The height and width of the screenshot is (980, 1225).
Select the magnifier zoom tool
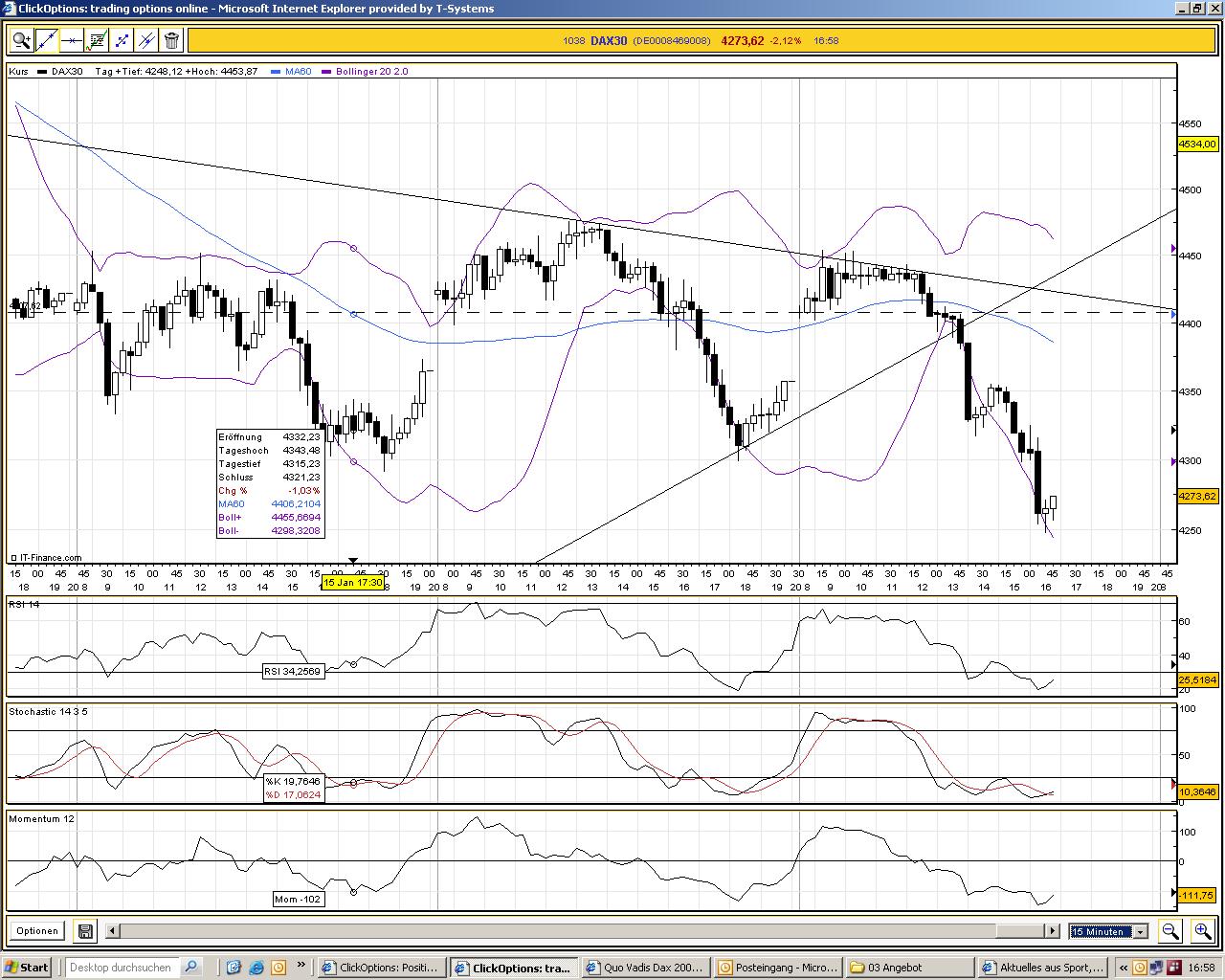pyautogui.click(x=21, y=40)
